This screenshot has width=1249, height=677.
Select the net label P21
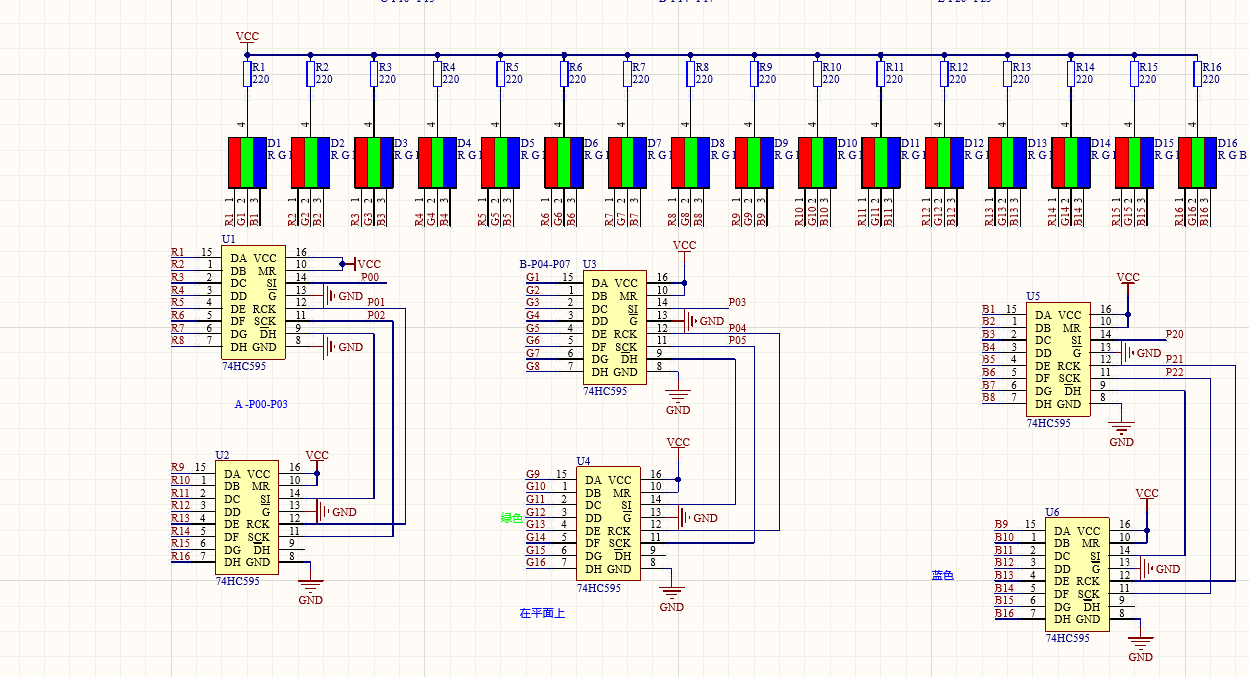pos(1175,359)
